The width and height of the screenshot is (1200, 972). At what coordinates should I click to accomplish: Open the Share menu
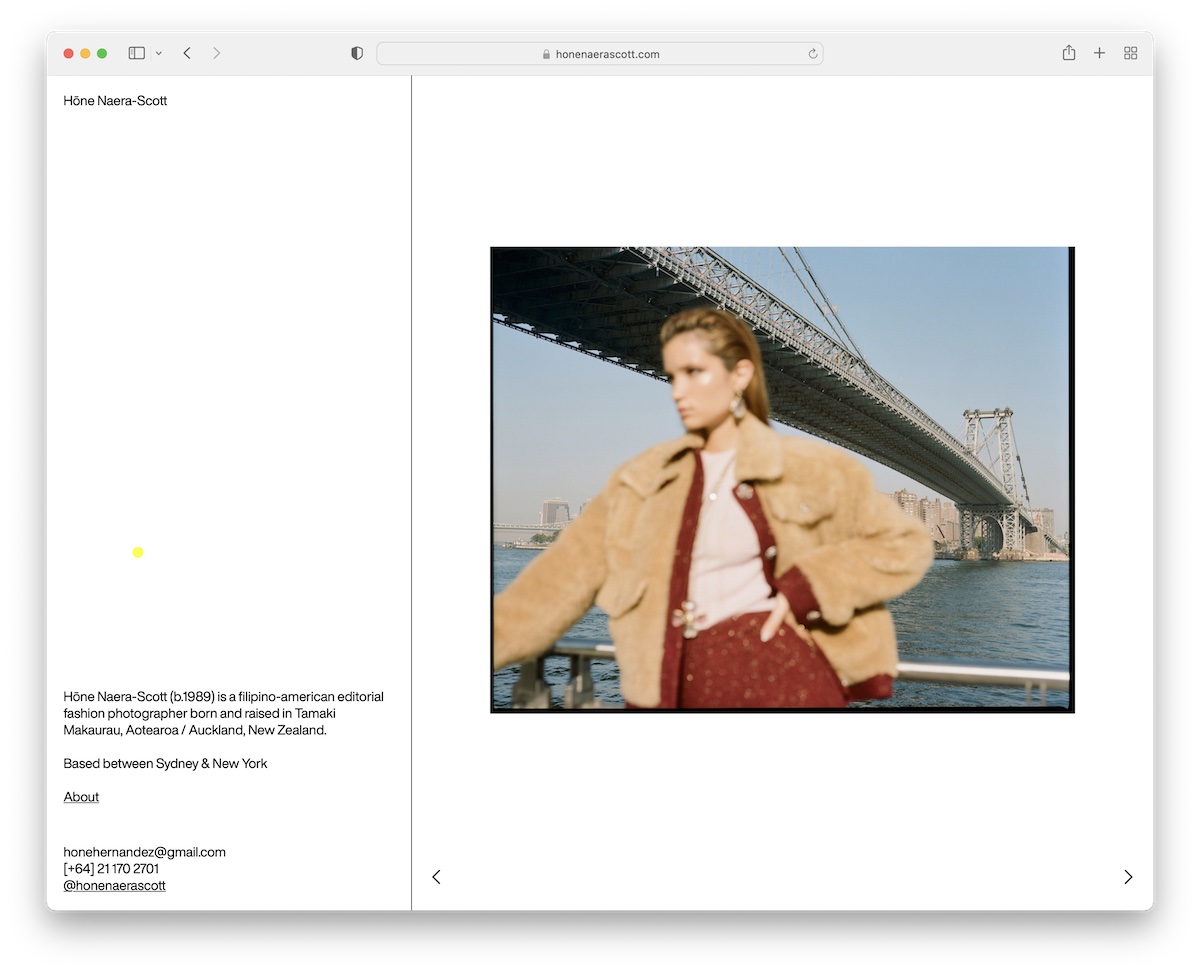tap(1069, 53)
